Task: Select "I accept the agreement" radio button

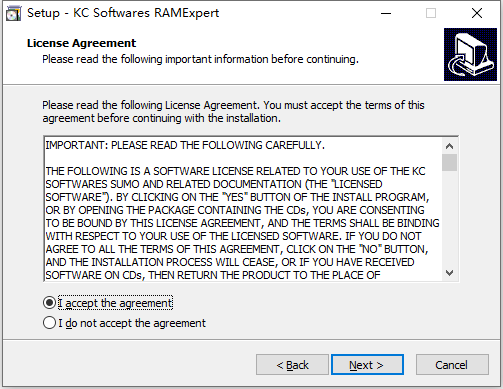Action: 49,303
